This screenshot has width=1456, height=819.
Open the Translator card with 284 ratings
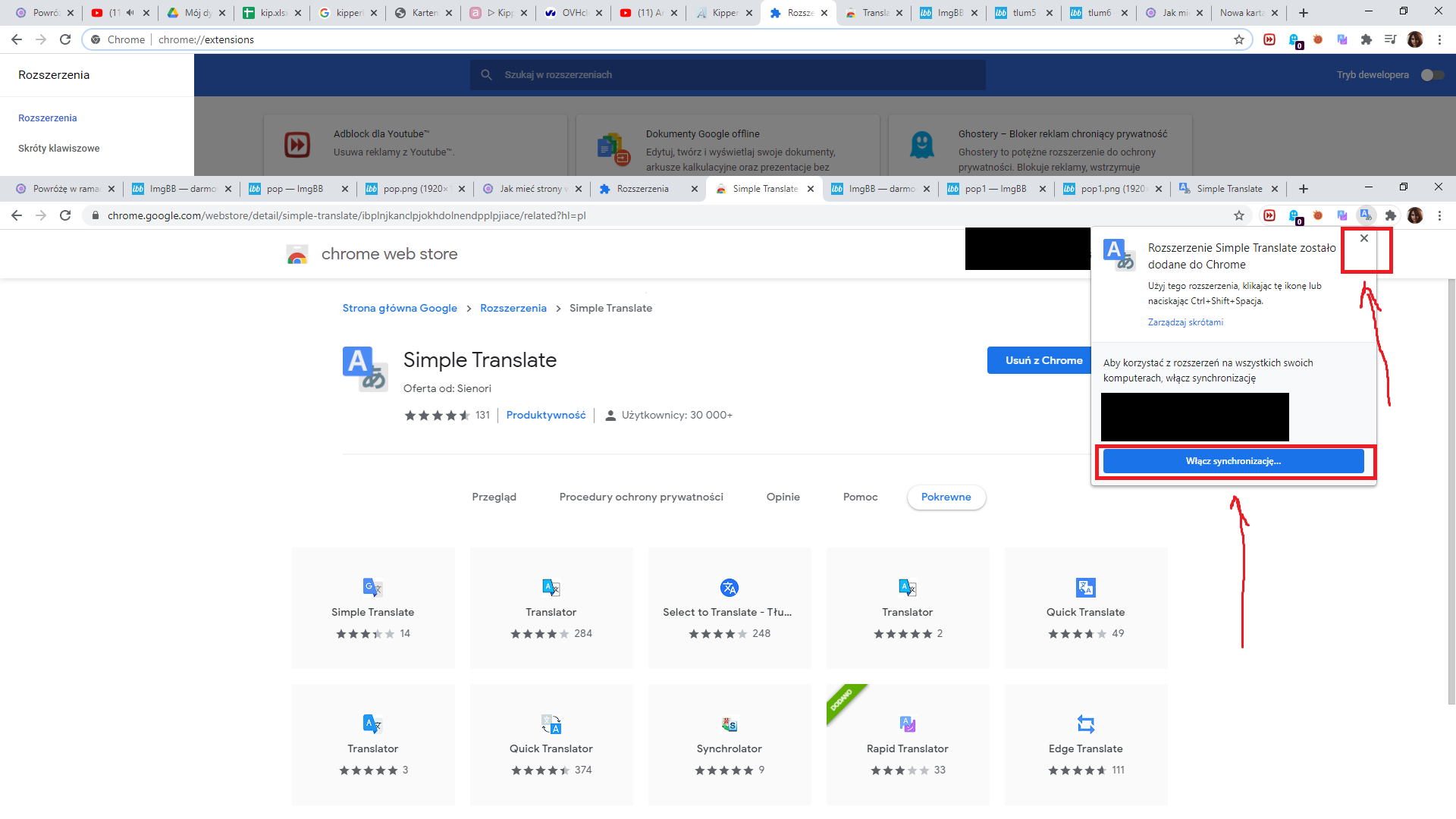click(551, 607)
